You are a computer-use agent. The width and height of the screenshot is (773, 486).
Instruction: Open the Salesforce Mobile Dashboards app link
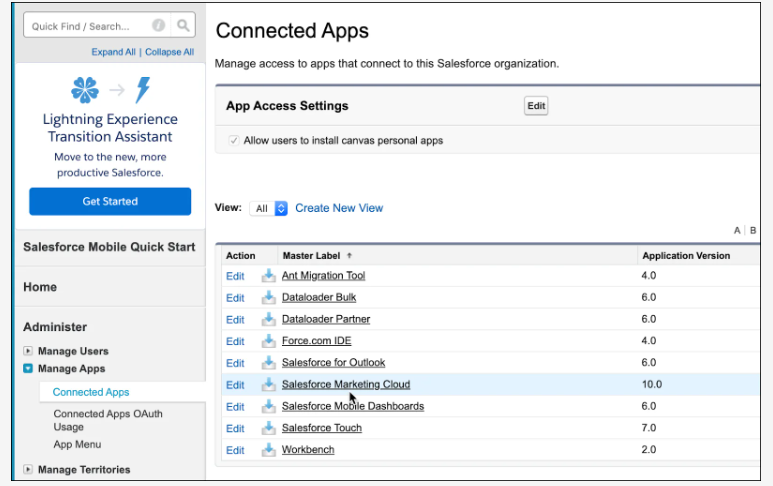point(353,406)
